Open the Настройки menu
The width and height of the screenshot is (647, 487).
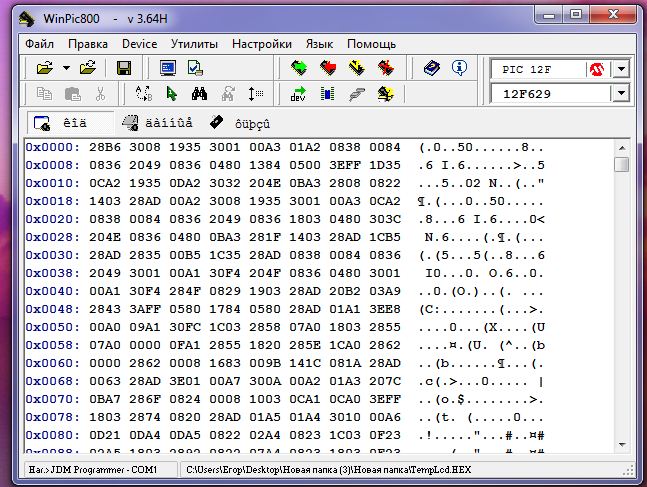coord(261,44)
